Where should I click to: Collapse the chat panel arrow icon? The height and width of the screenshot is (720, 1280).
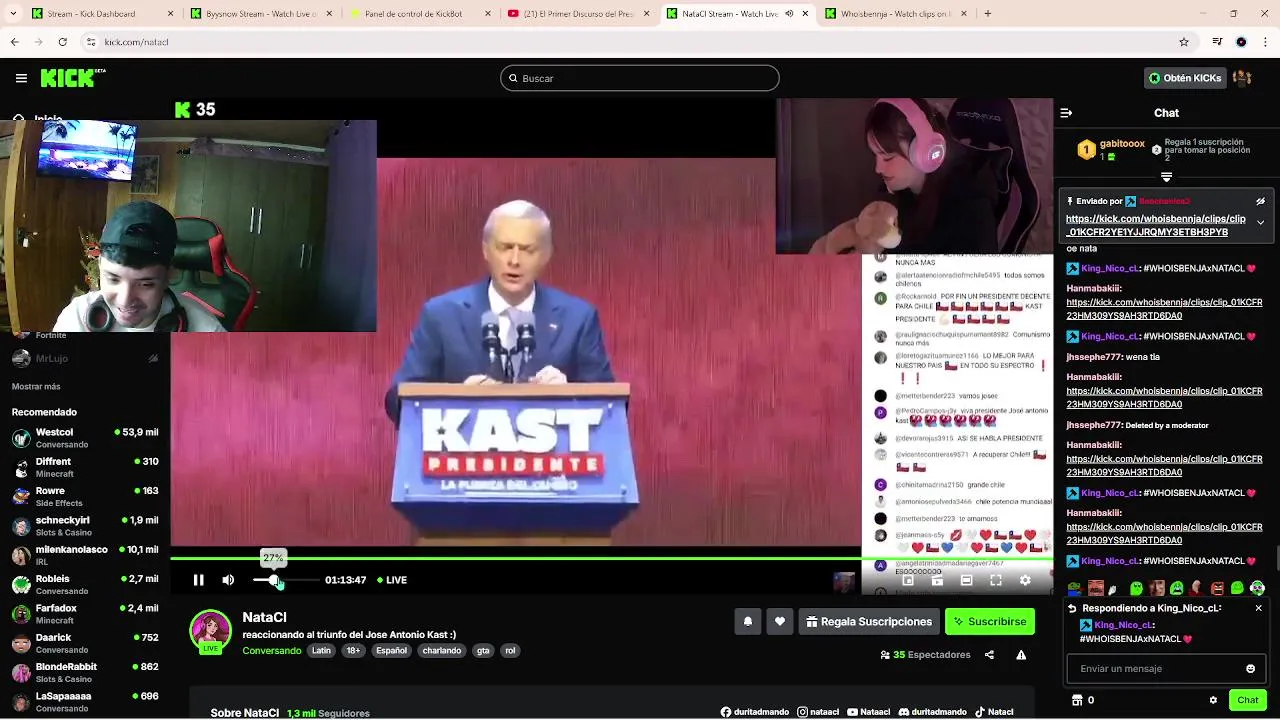(x=1066, y=113)
